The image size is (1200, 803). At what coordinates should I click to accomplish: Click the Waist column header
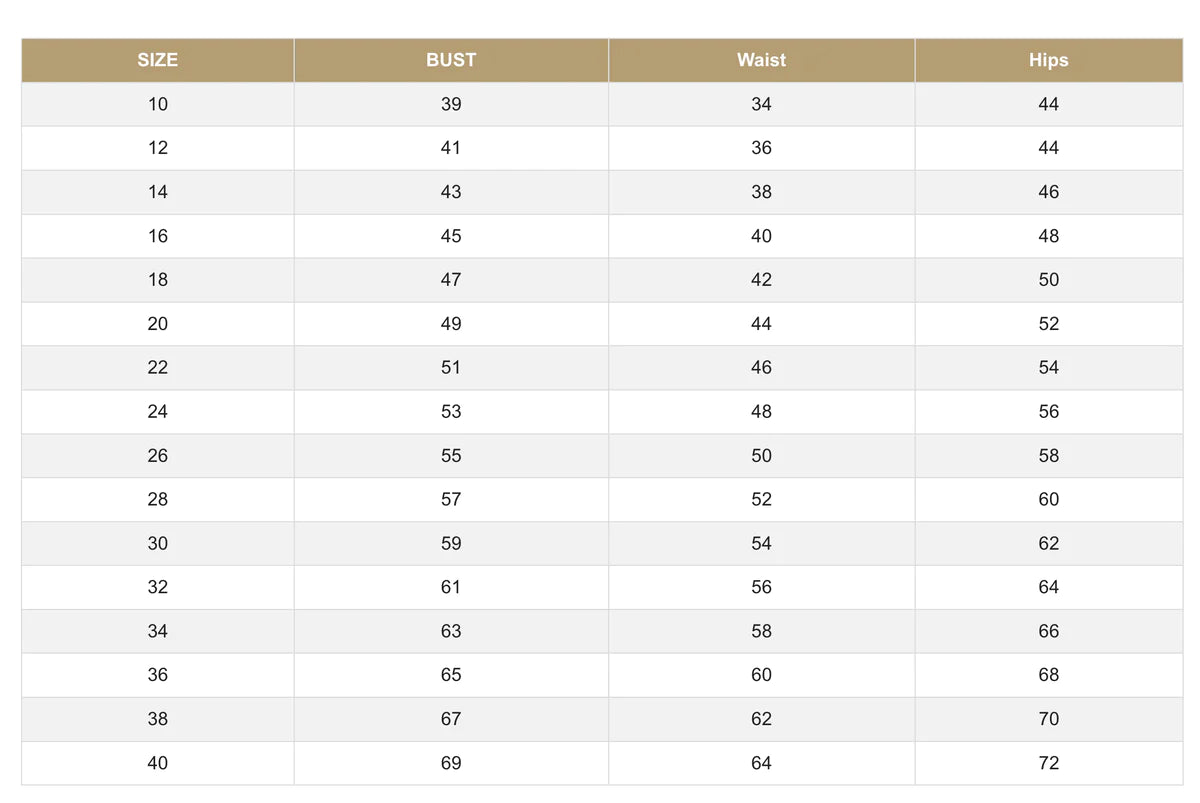761,60
